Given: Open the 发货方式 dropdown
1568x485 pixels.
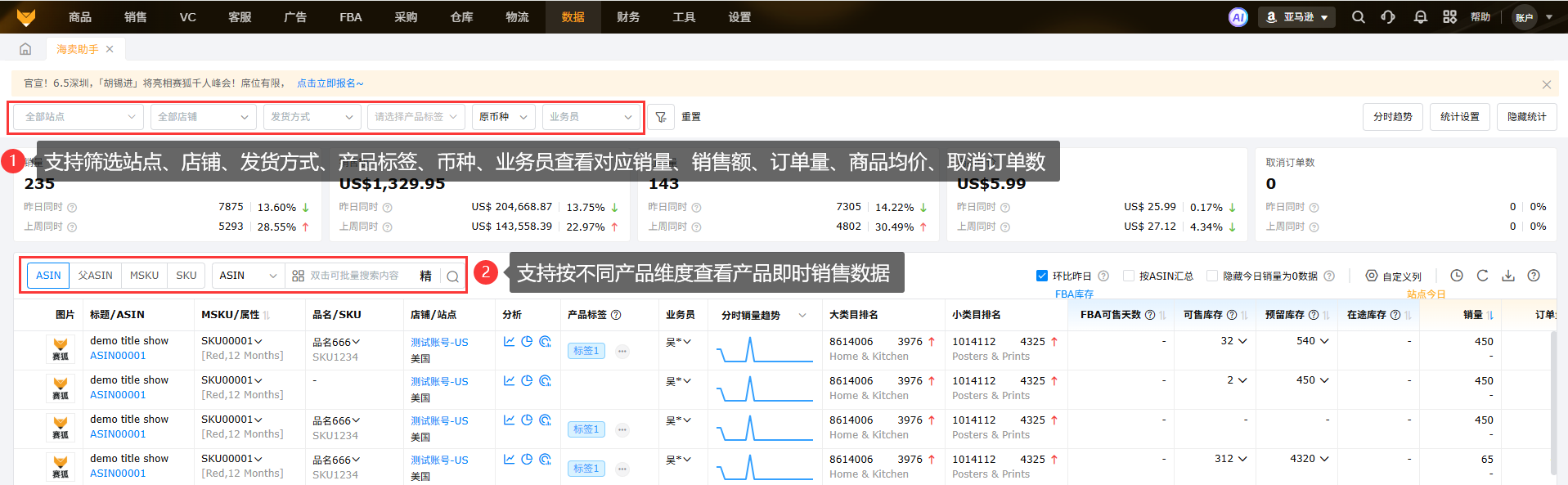Looking at the screenshot, I should [x=312, y=117].
